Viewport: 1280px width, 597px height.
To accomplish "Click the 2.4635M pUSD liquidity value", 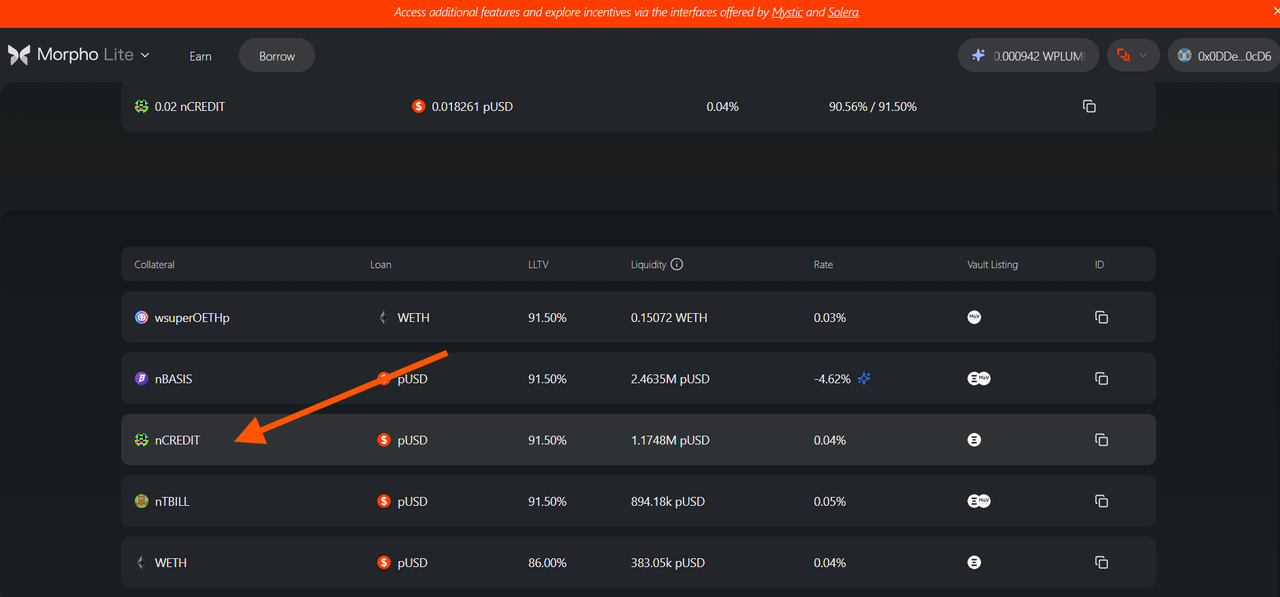I will 670,379.
